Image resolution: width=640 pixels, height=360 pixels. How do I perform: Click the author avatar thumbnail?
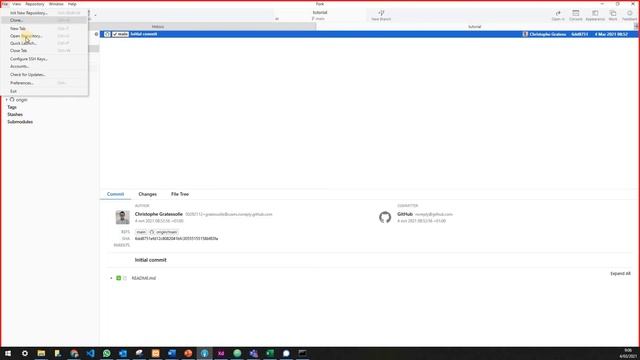point(122,217)
